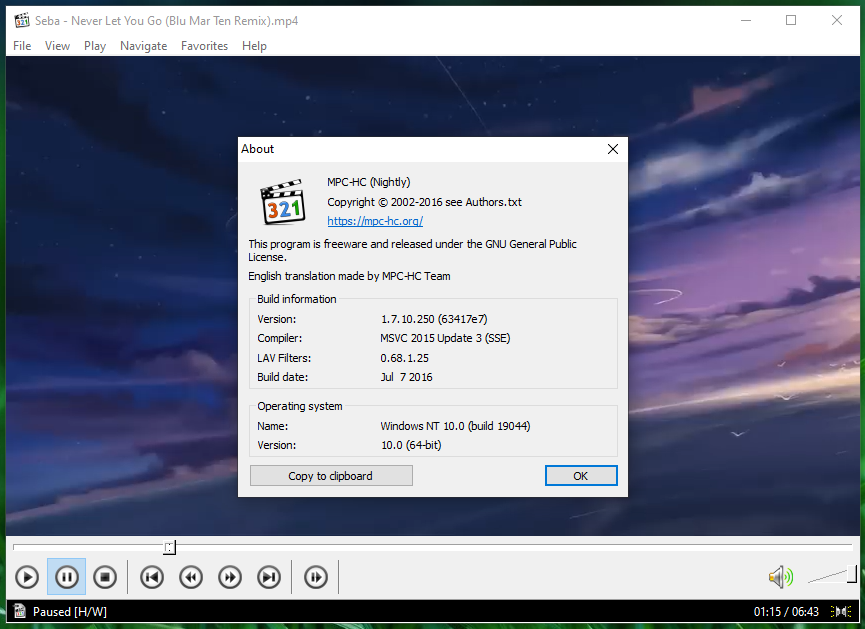Close the About dialog with X

click(613, 149)
